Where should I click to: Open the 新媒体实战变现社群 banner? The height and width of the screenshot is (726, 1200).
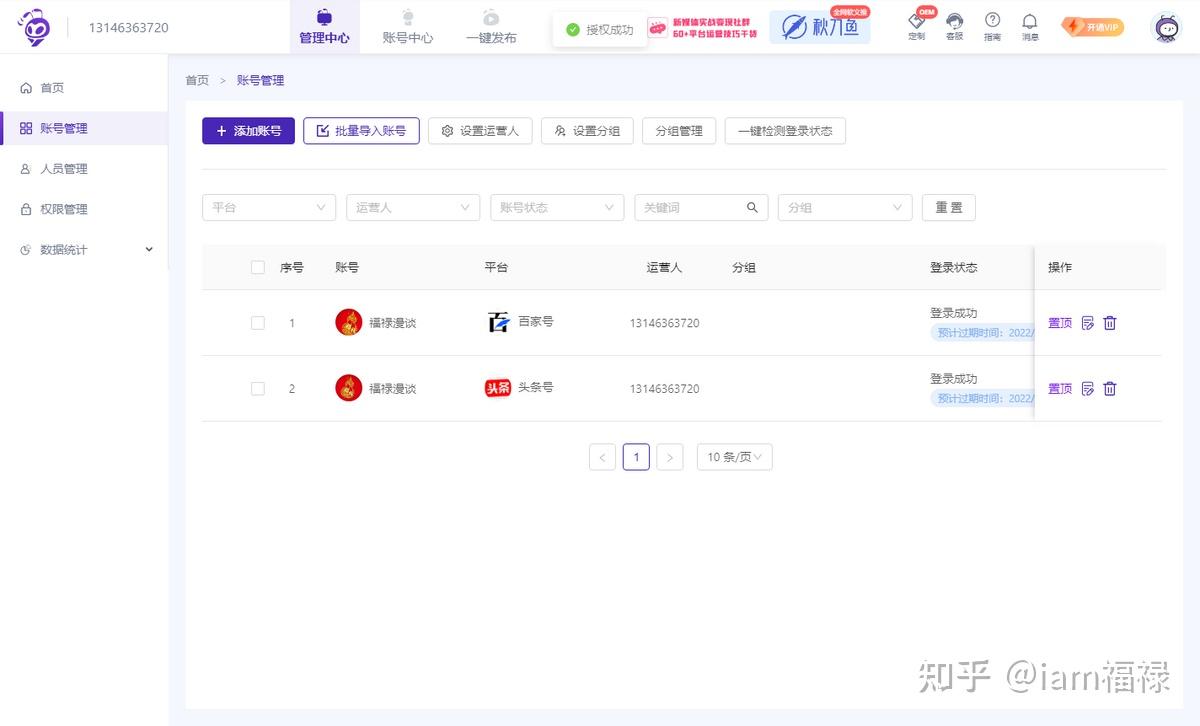[703, 27]
